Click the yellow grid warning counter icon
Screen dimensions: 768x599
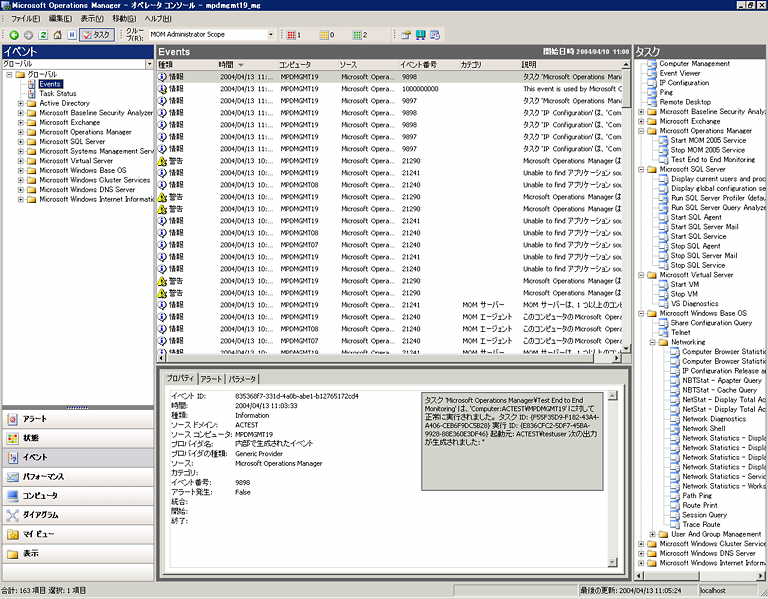tap(324, 35)
